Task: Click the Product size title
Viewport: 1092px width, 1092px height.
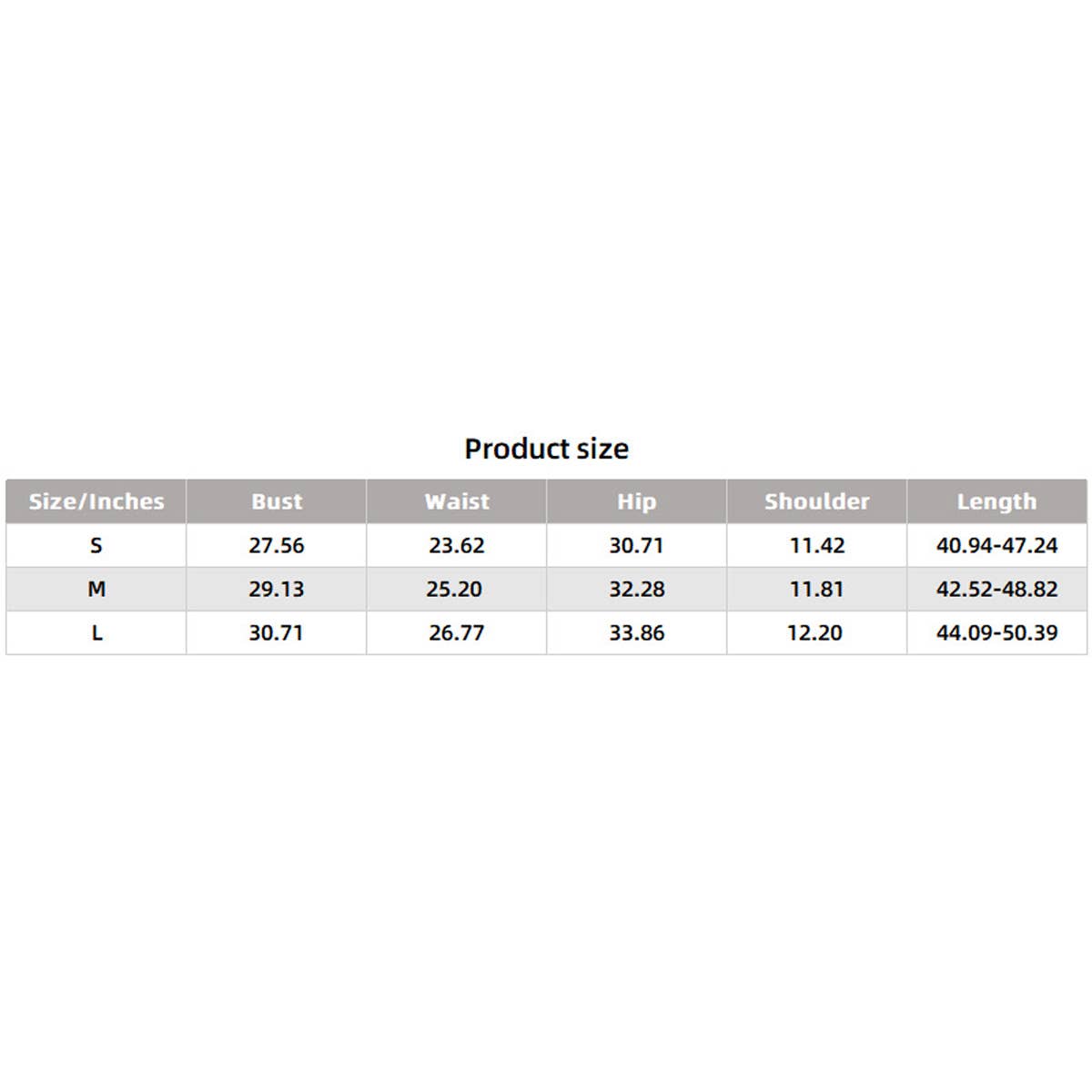Action: tap(546, 449)
